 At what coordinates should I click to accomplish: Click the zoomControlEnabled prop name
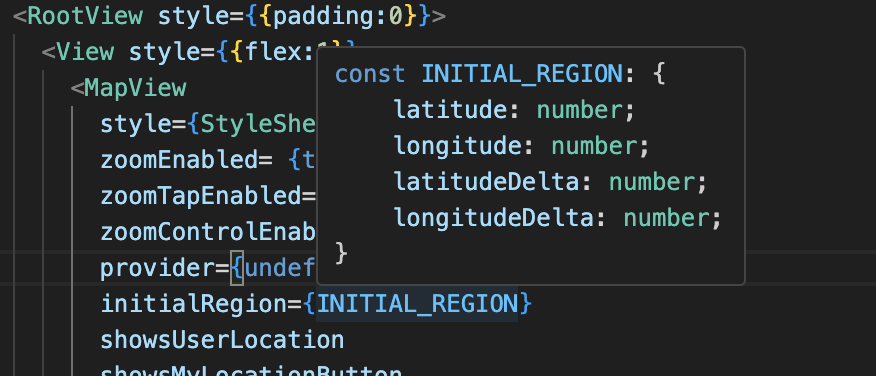pos(208,232)
